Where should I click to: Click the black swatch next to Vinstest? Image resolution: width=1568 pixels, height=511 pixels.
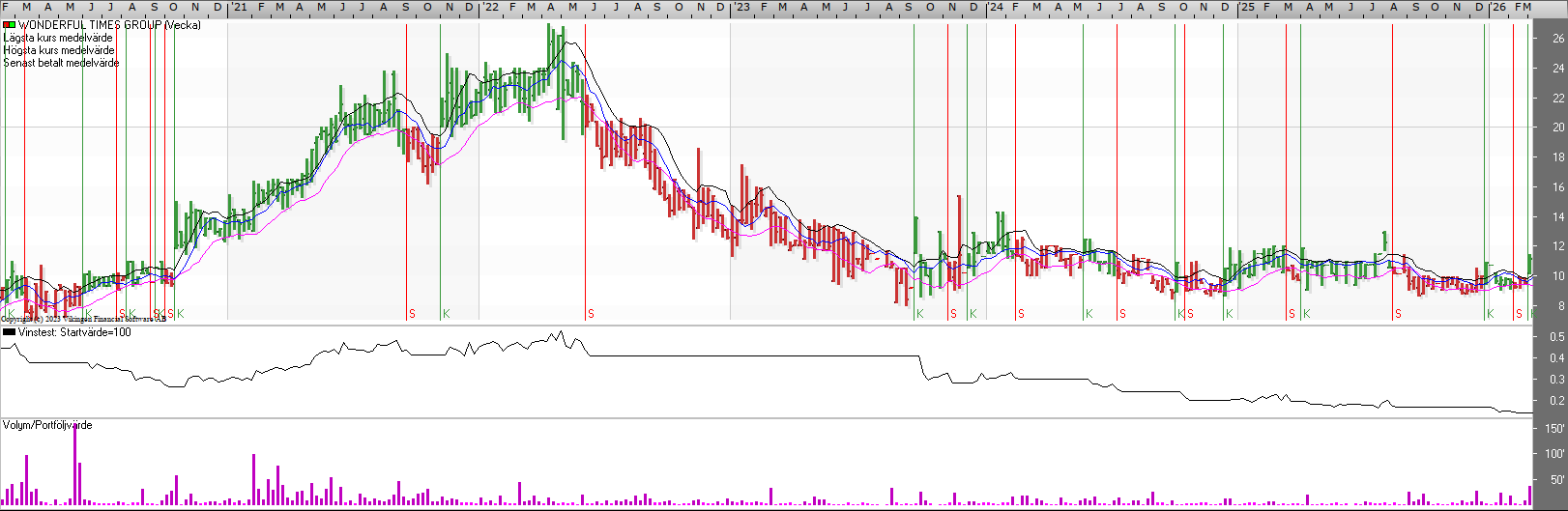(10, 332)
